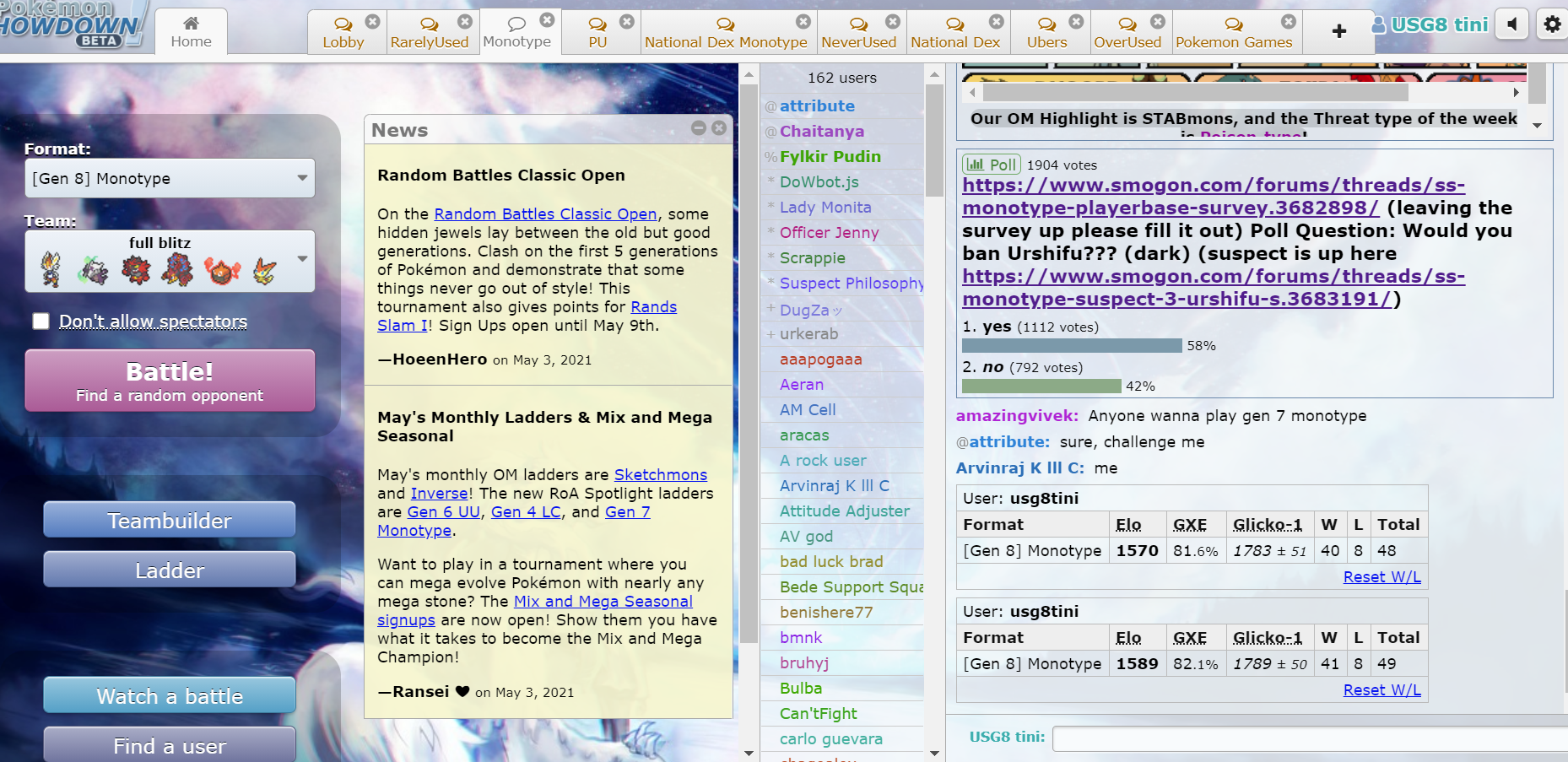This screenshot has height=762, width=1568.
Task: Close the Monotype room tab
Action: click(x=547, y=19)
